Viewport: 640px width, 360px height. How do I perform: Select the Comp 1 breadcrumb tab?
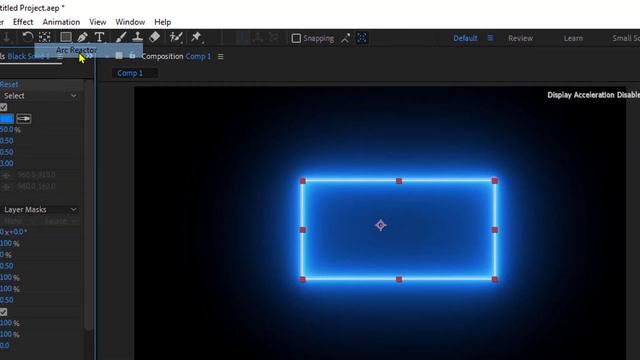(x=130, y=73)
